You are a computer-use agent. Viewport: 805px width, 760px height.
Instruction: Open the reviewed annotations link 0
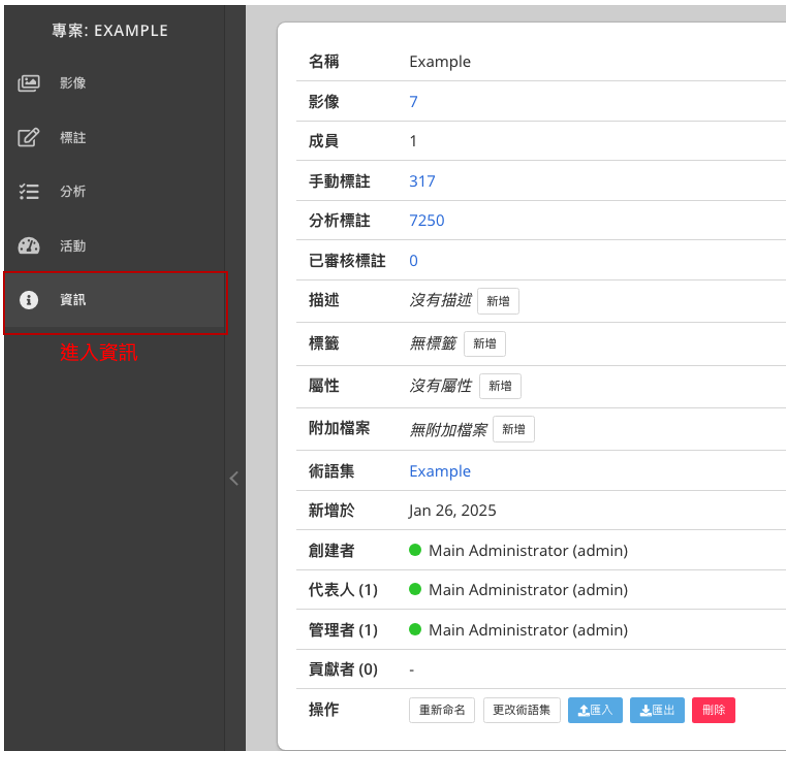[x=413, y=261]
